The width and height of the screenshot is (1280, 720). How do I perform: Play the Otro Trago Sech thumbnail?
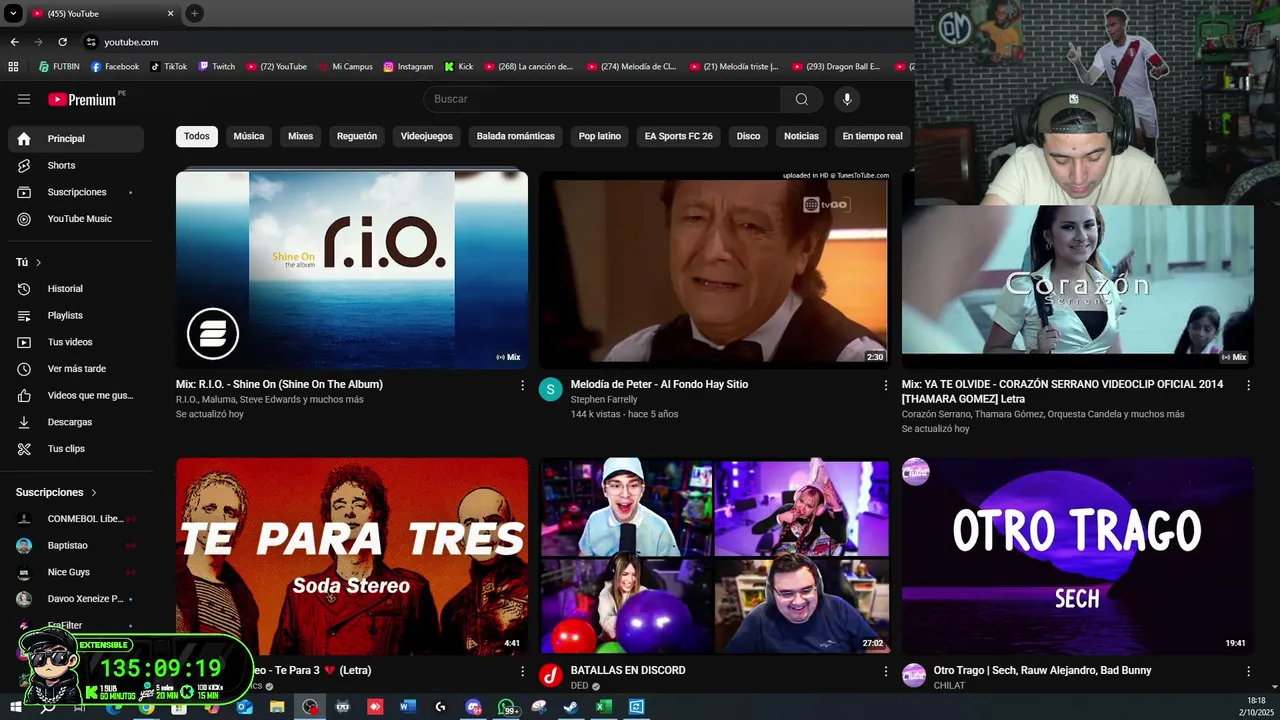(1078, 556)
